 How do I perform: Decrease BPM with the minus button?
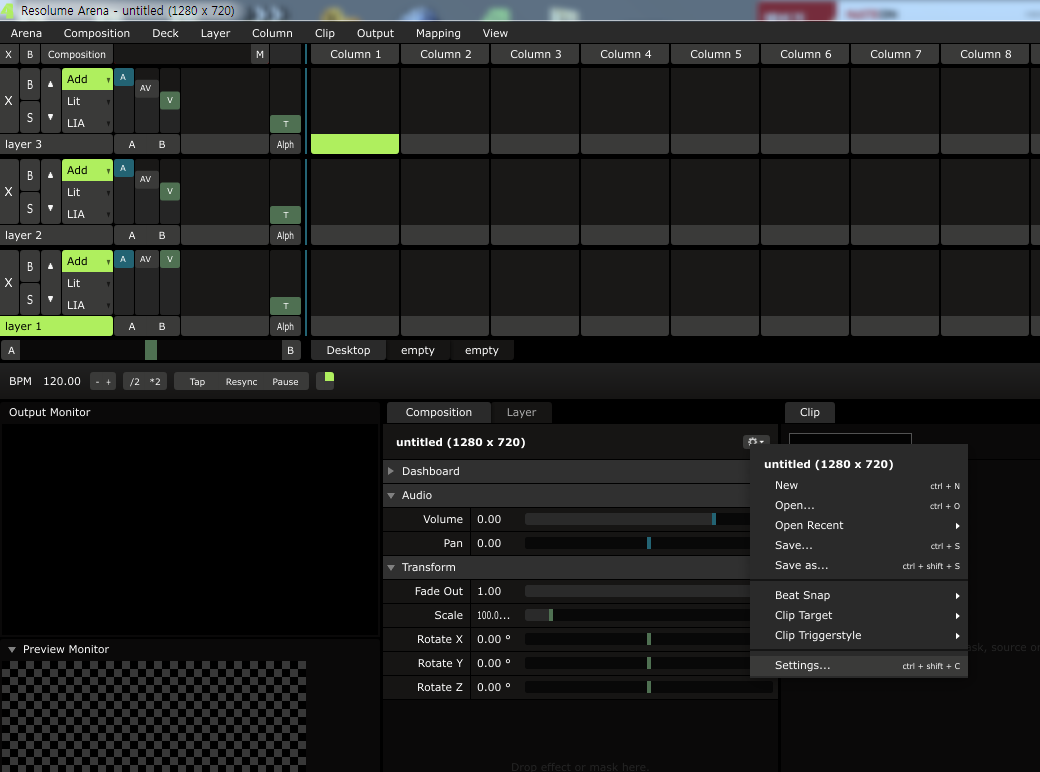point(98,382)
